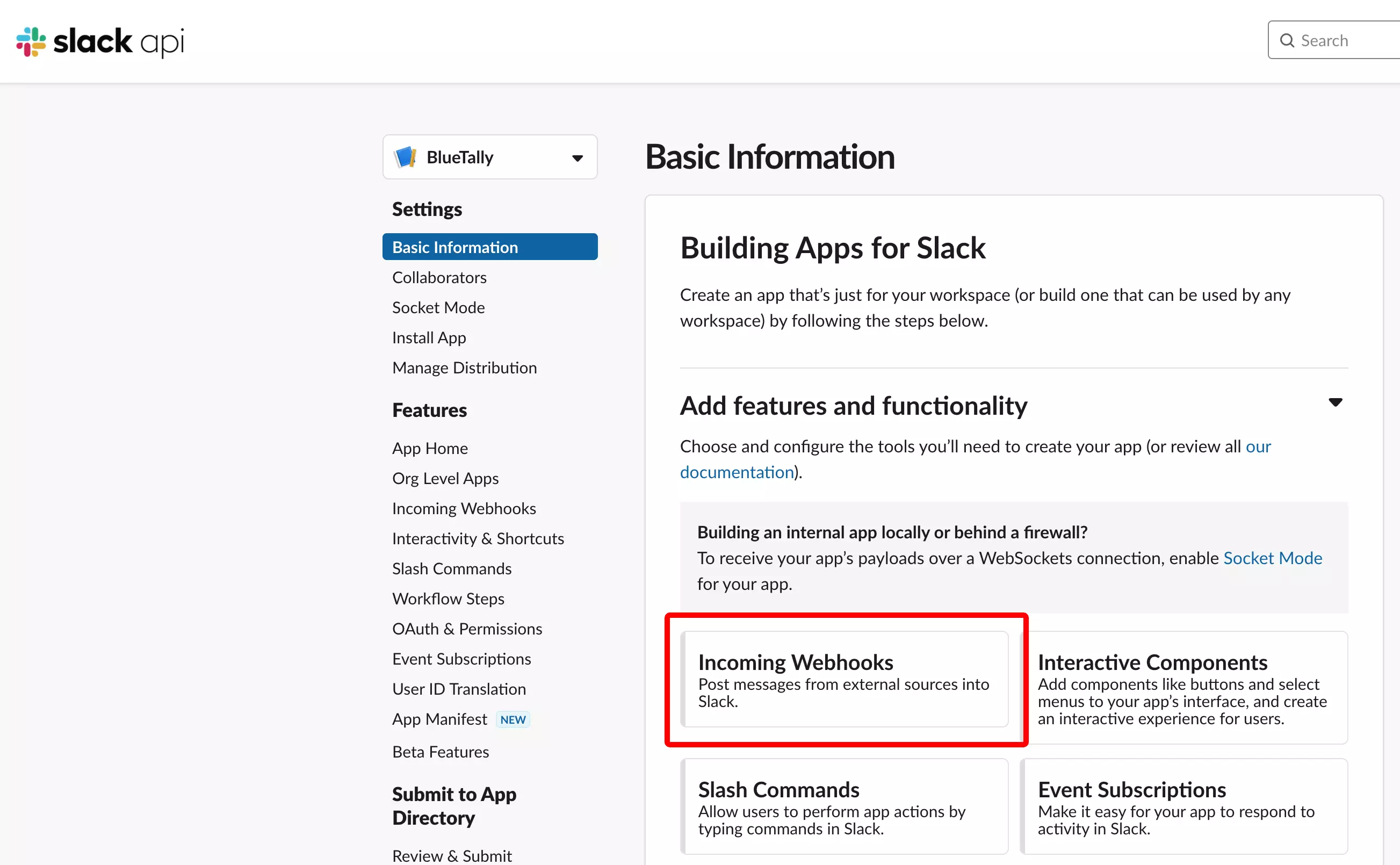
Task: Select the Incoming Webhooks feature card
Action: click(844, 680)
